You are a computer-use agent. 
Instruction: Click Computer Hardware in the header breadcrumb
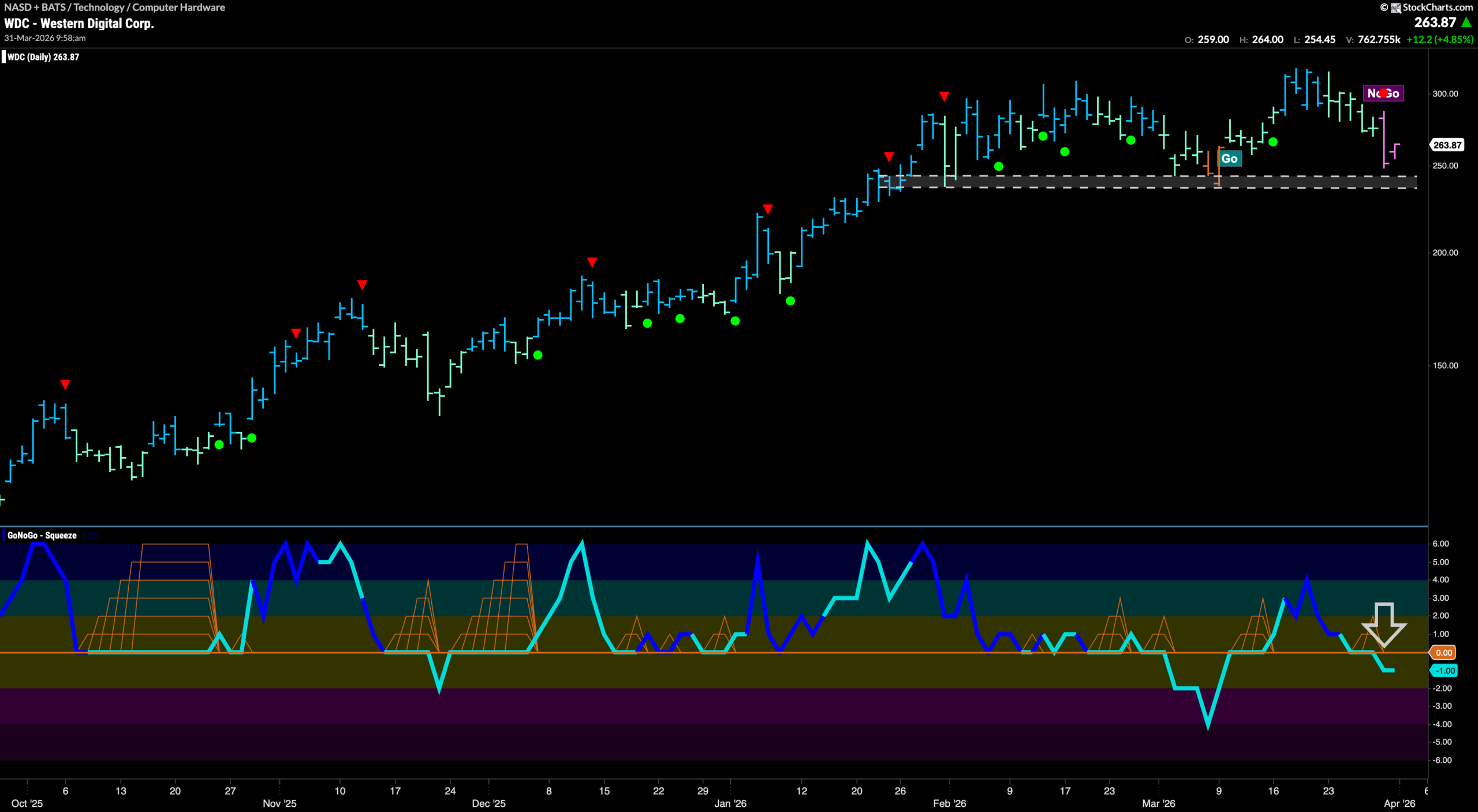tap(178, 7)
